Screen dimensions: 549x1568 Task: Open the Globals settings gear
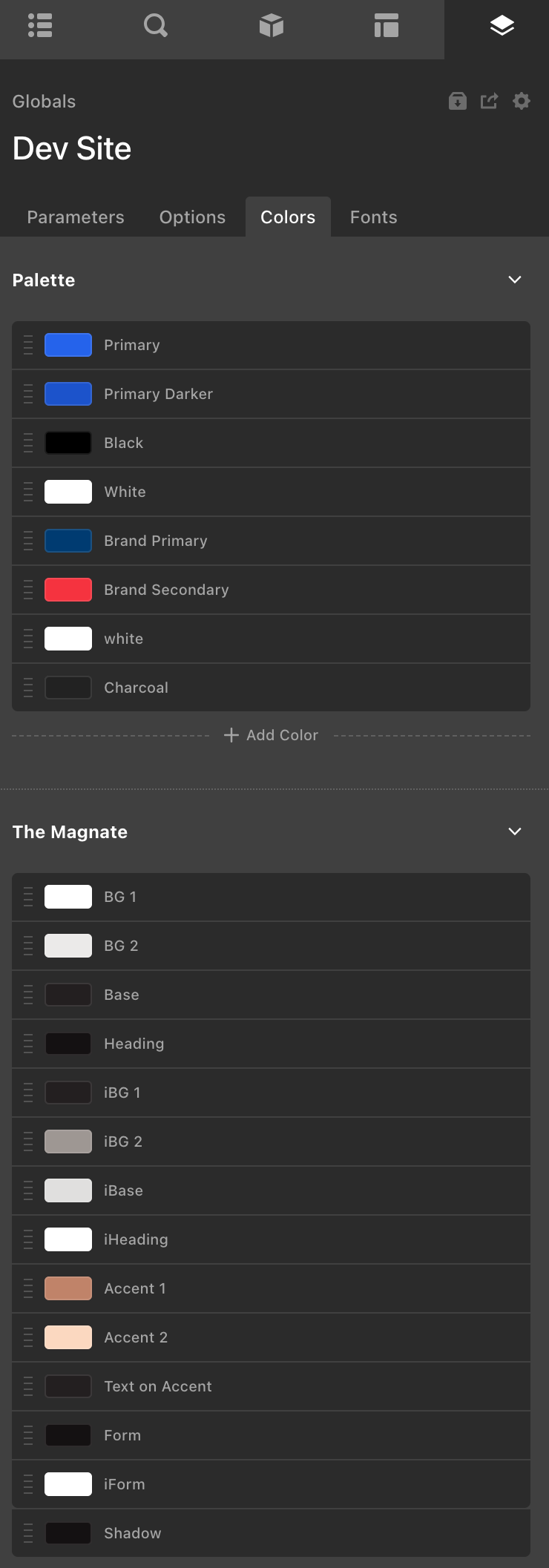[x=522, y=101]
